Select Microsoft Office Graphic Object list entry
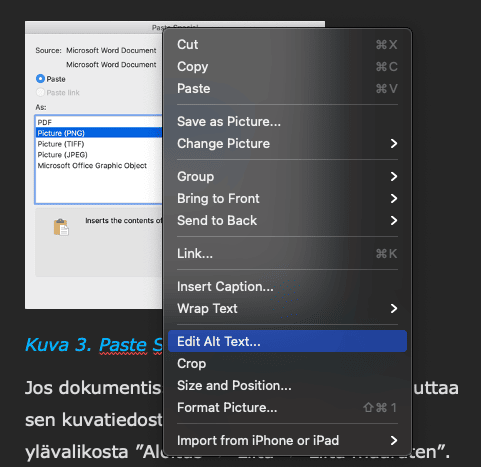 click(x=99, y=166)
